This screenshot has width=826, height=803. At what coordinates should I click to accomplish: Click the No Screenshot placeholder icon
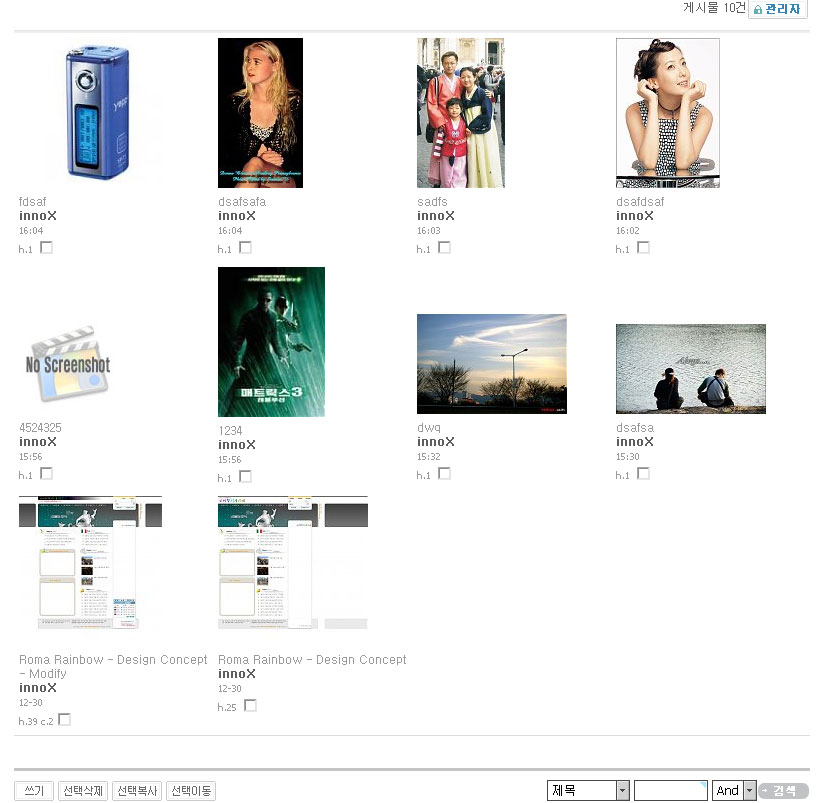point(68,364)
